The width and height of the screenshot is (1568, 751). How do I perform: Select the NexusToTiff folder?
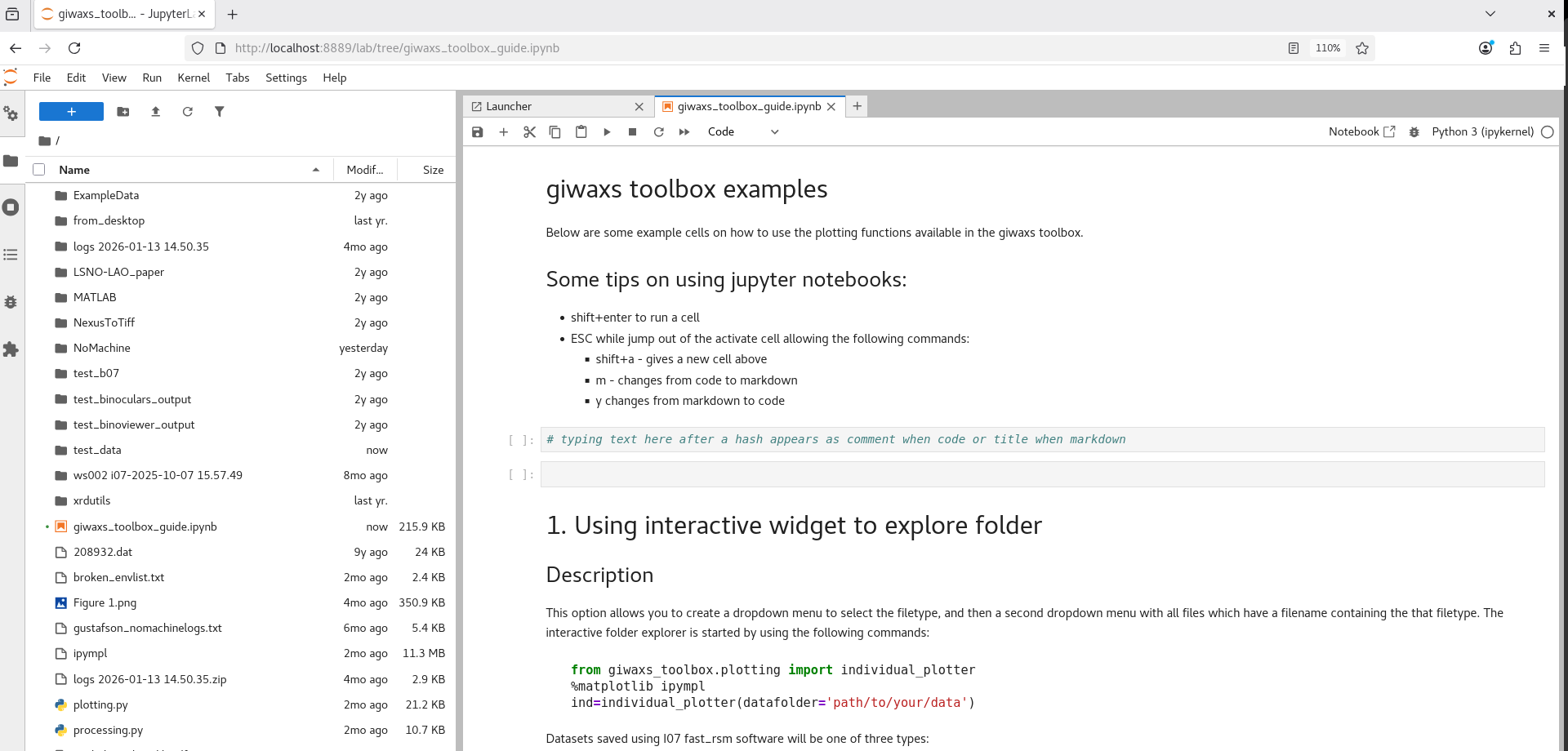pyautogui.click(x=240, y=322)
